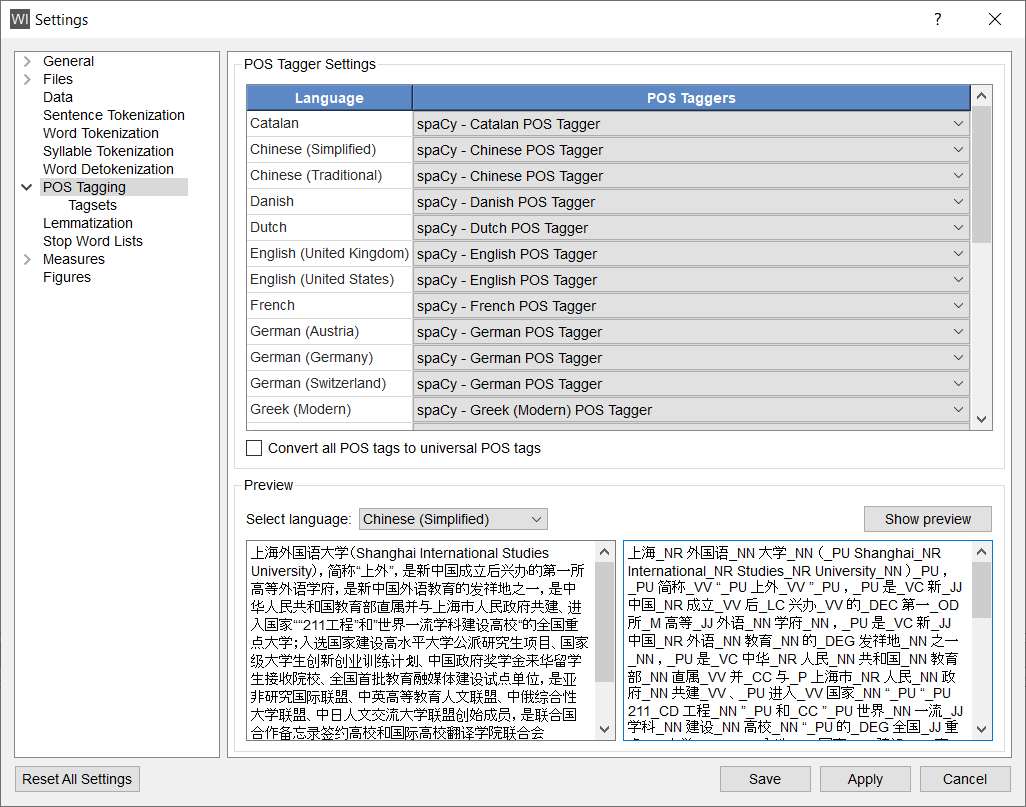Open the Measures settings page
The image size is (1026, 807).
point(73,259)
